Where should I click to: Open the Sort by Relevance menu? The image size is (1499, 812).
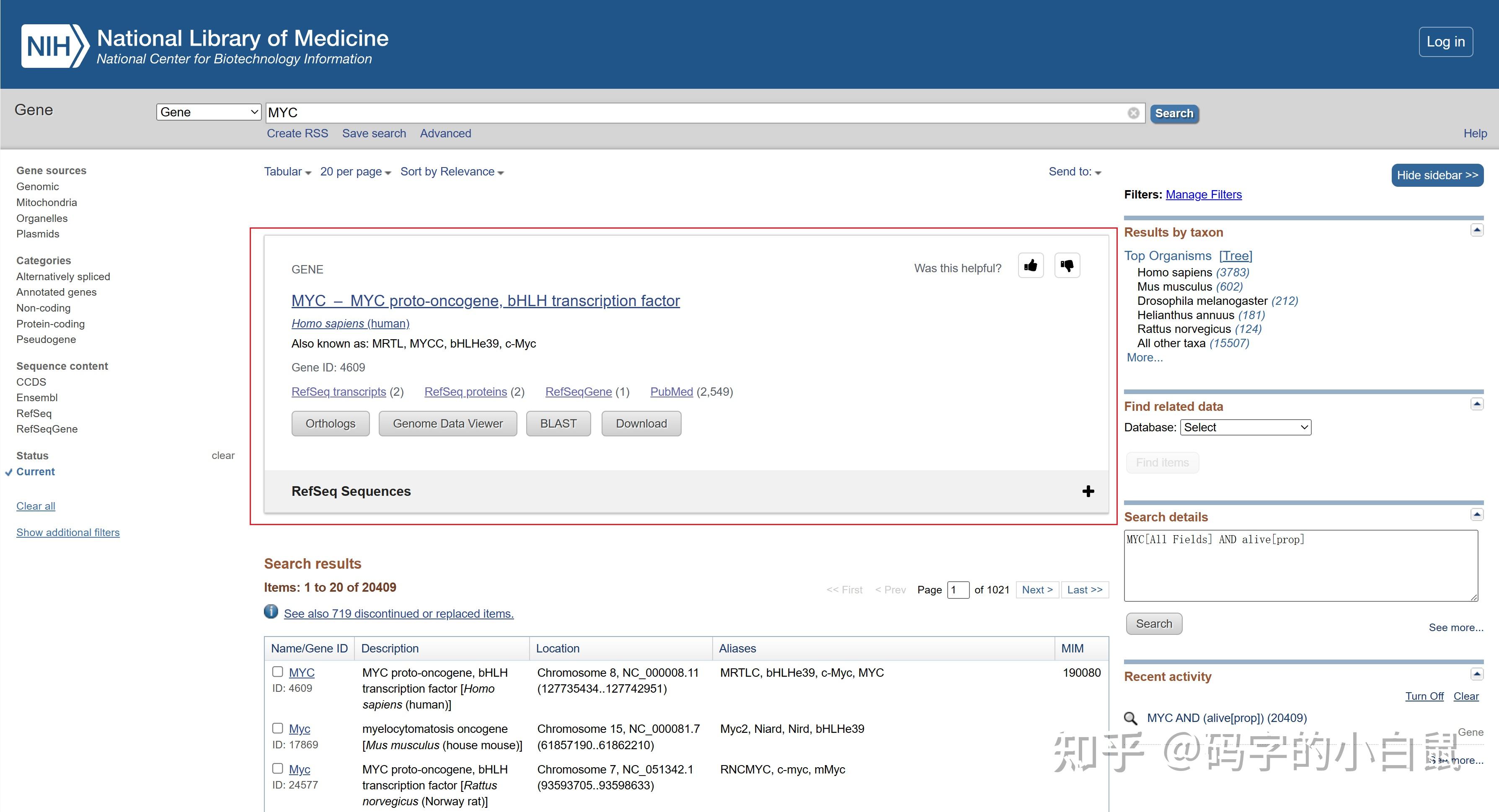452,172
